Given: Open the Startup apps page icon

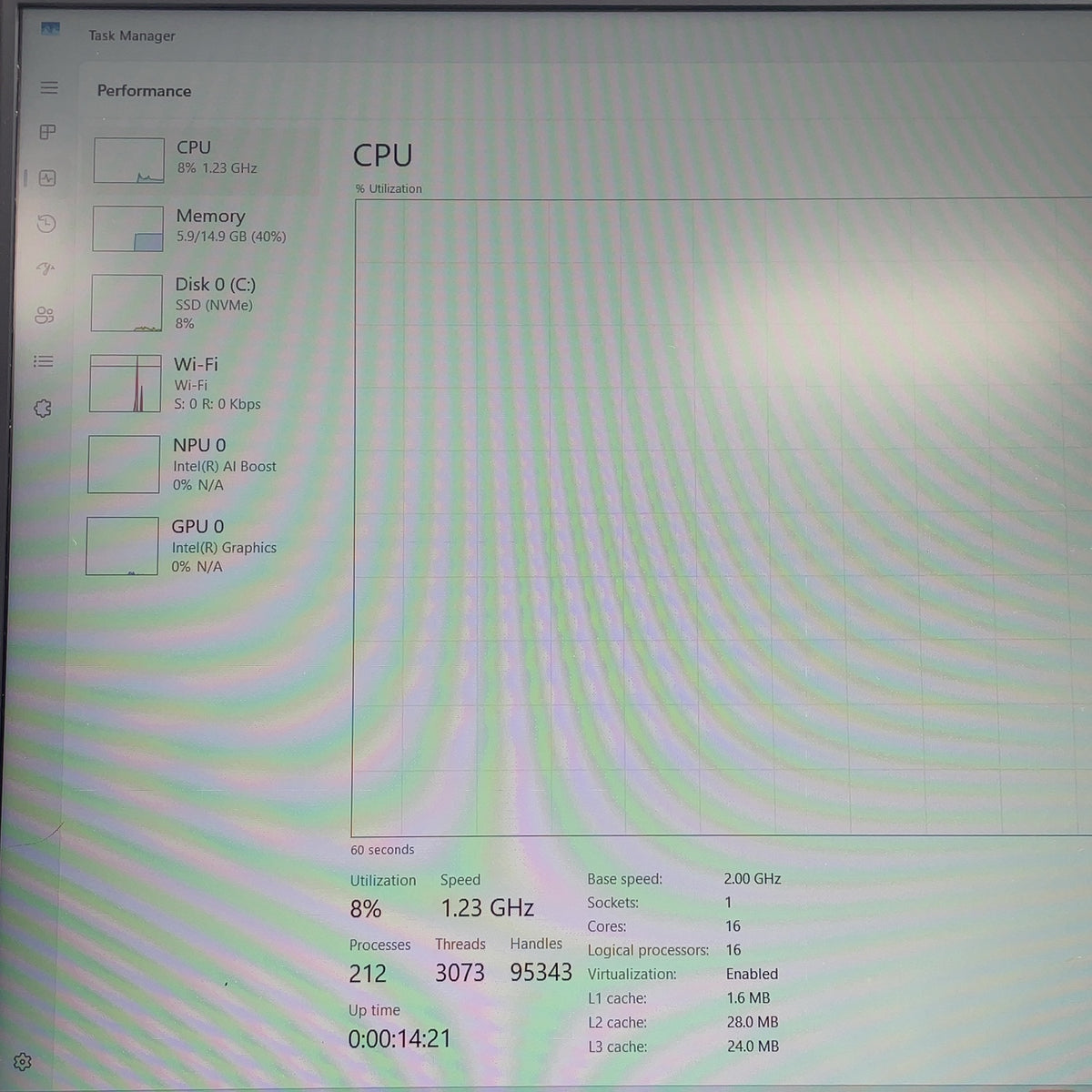Looking at the screenshot, I should click(x=45, y=268).
